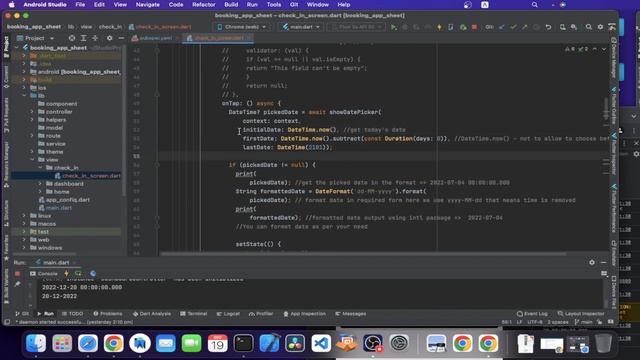Screen dimensions: 640x360
Task: Open the Terminal tool window button
Action: click(194, 314)
